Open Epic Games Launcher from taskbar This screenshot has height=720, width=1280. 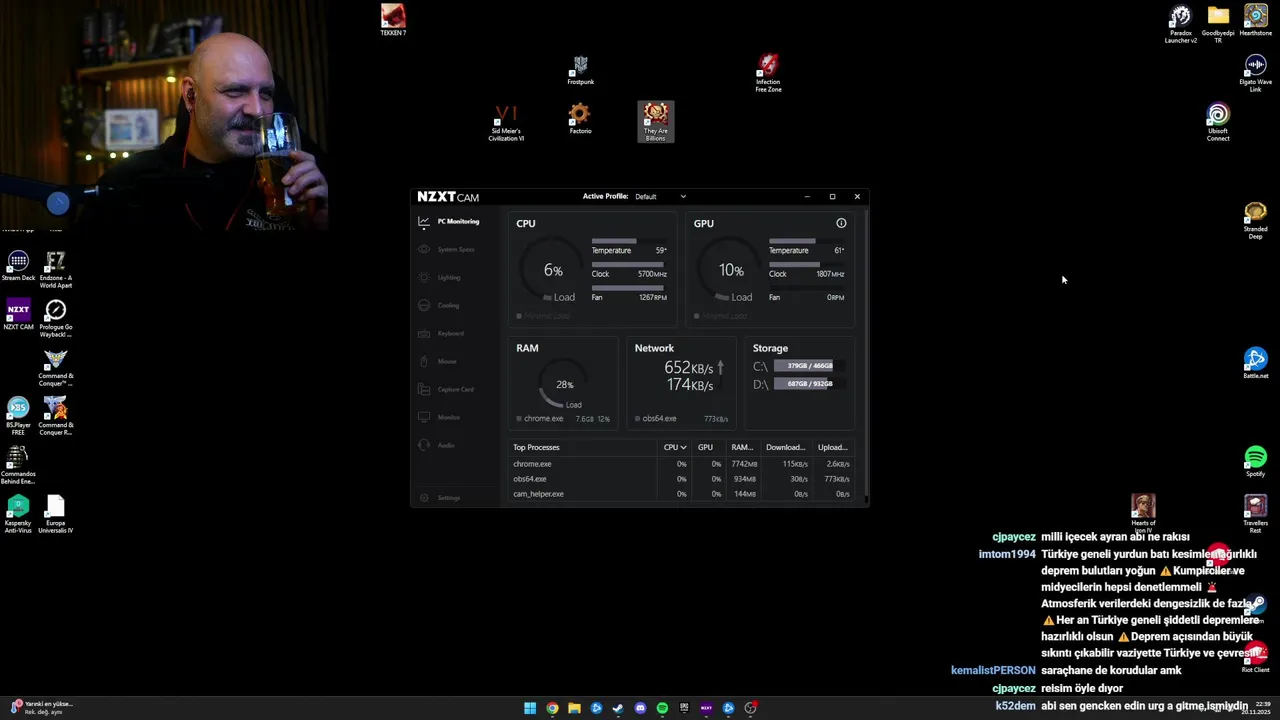(x=684, y=708)
